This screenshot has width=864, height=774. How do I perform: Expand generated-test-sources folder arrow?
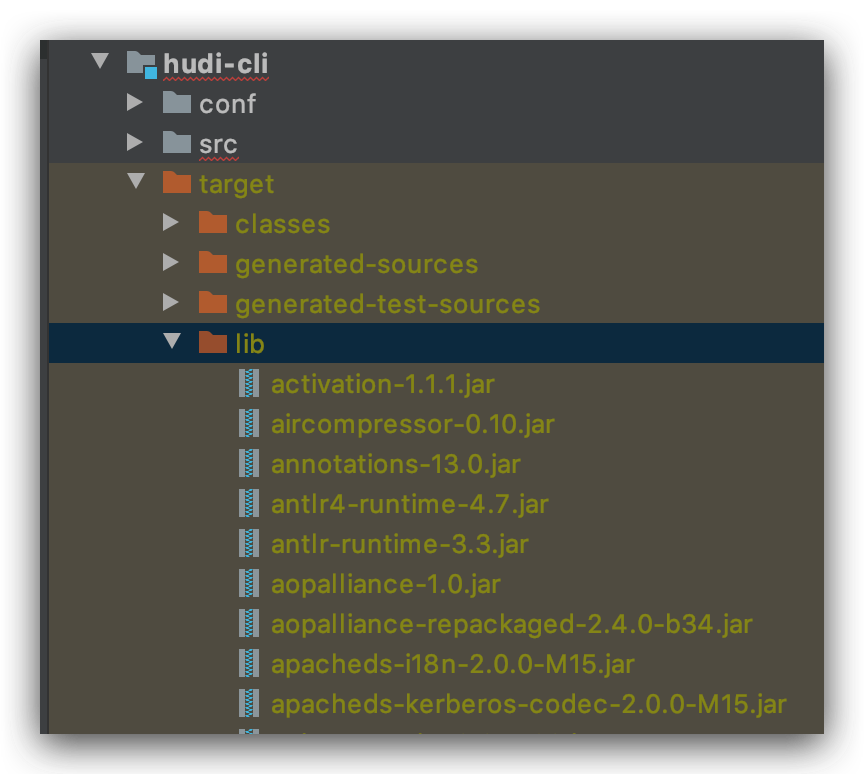click(x=171, y=302)
